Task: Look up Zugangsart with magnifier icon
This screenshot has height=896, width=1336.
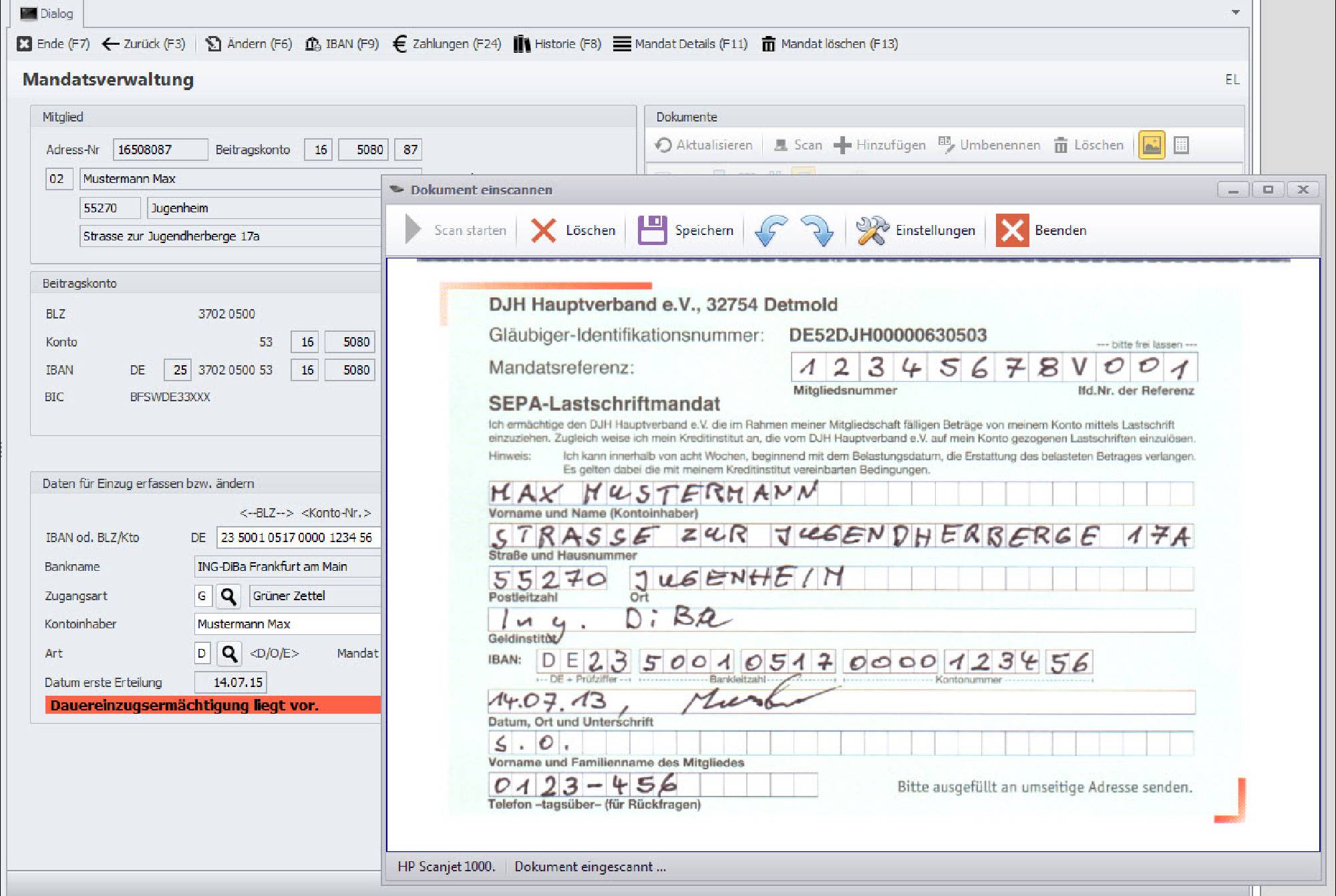Action: pos(228,596)
